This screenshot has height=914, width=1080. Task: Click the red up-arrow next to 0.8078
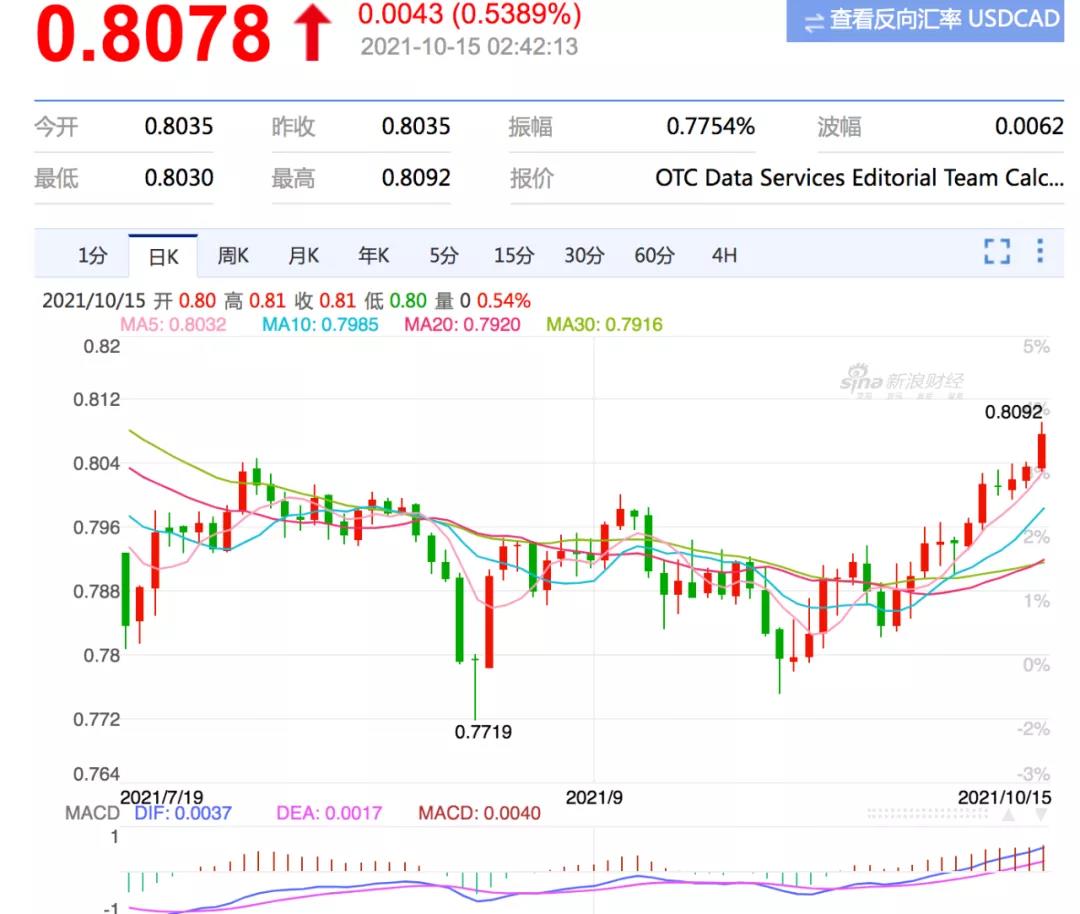coord(312,34)
